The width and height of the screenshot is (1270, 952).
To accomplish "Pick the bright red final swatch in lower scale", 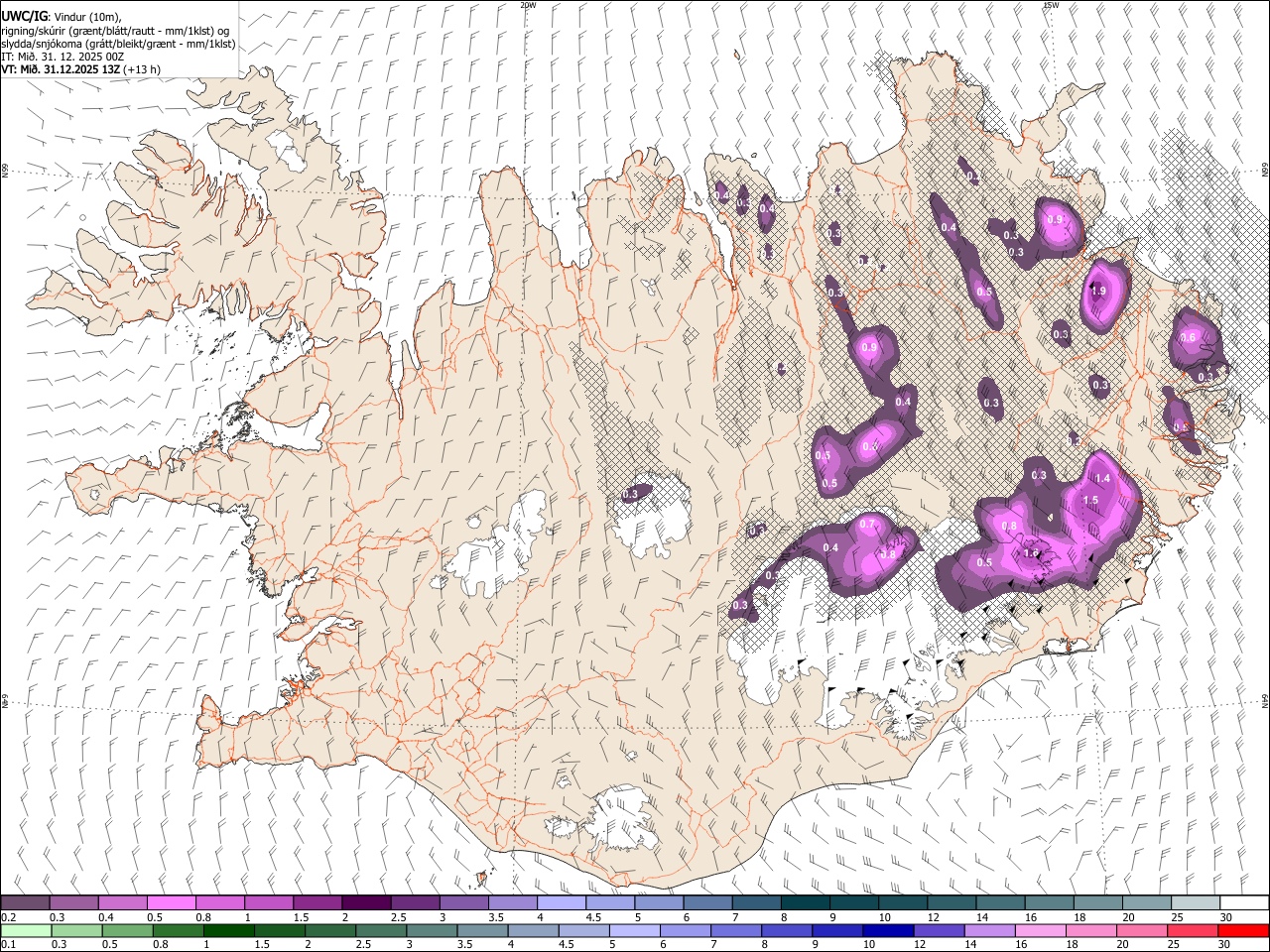I will pos(1244,931).
